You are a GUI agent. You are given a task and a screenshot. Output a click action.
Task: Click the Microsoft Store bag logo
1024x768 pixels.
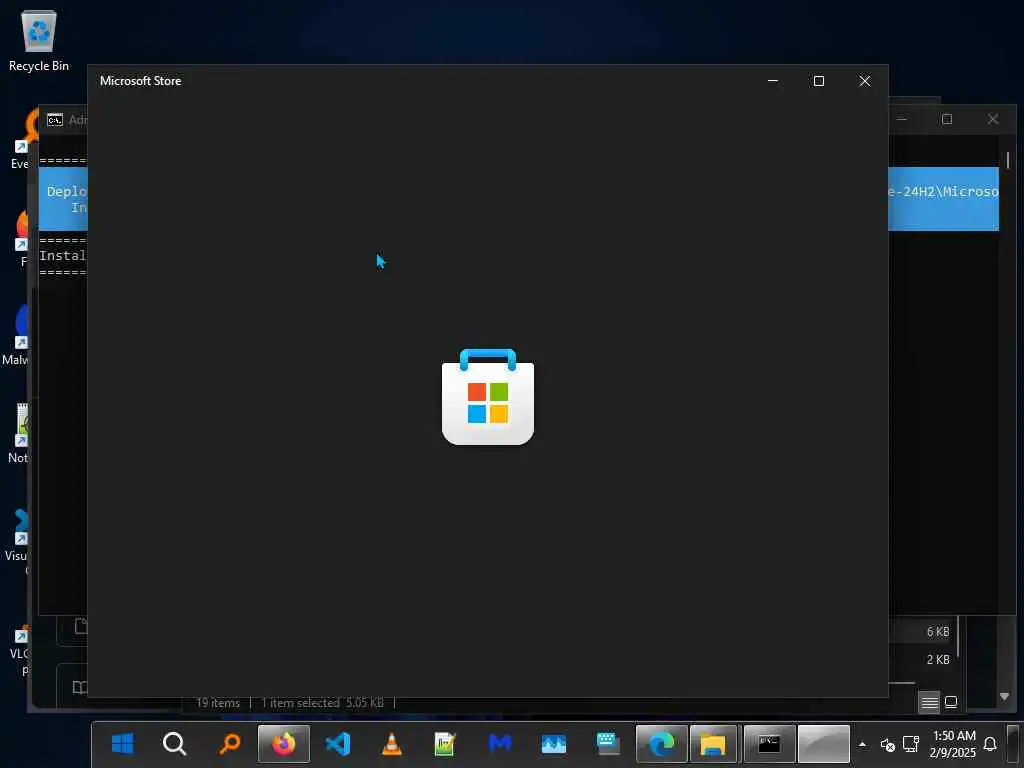[x=488, y=397]
